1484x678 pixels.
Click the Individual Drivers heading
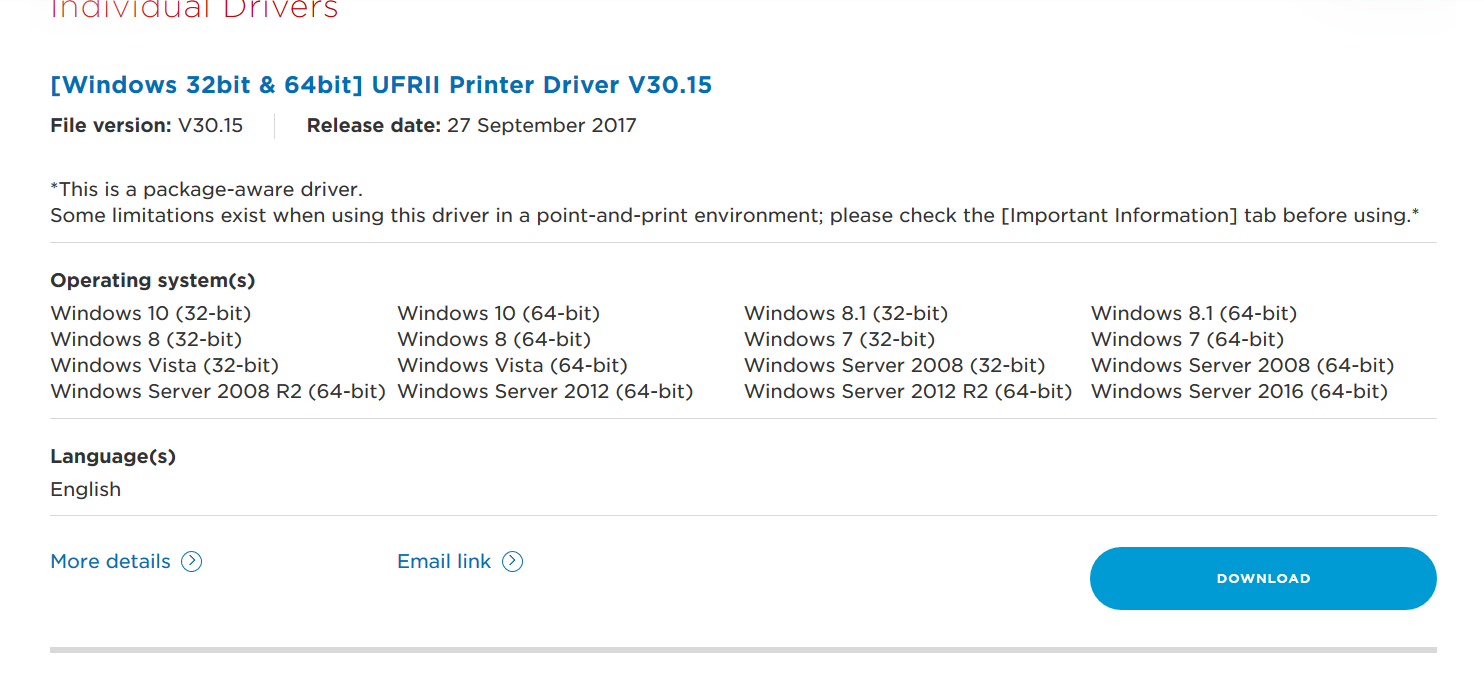pos(194,10)
